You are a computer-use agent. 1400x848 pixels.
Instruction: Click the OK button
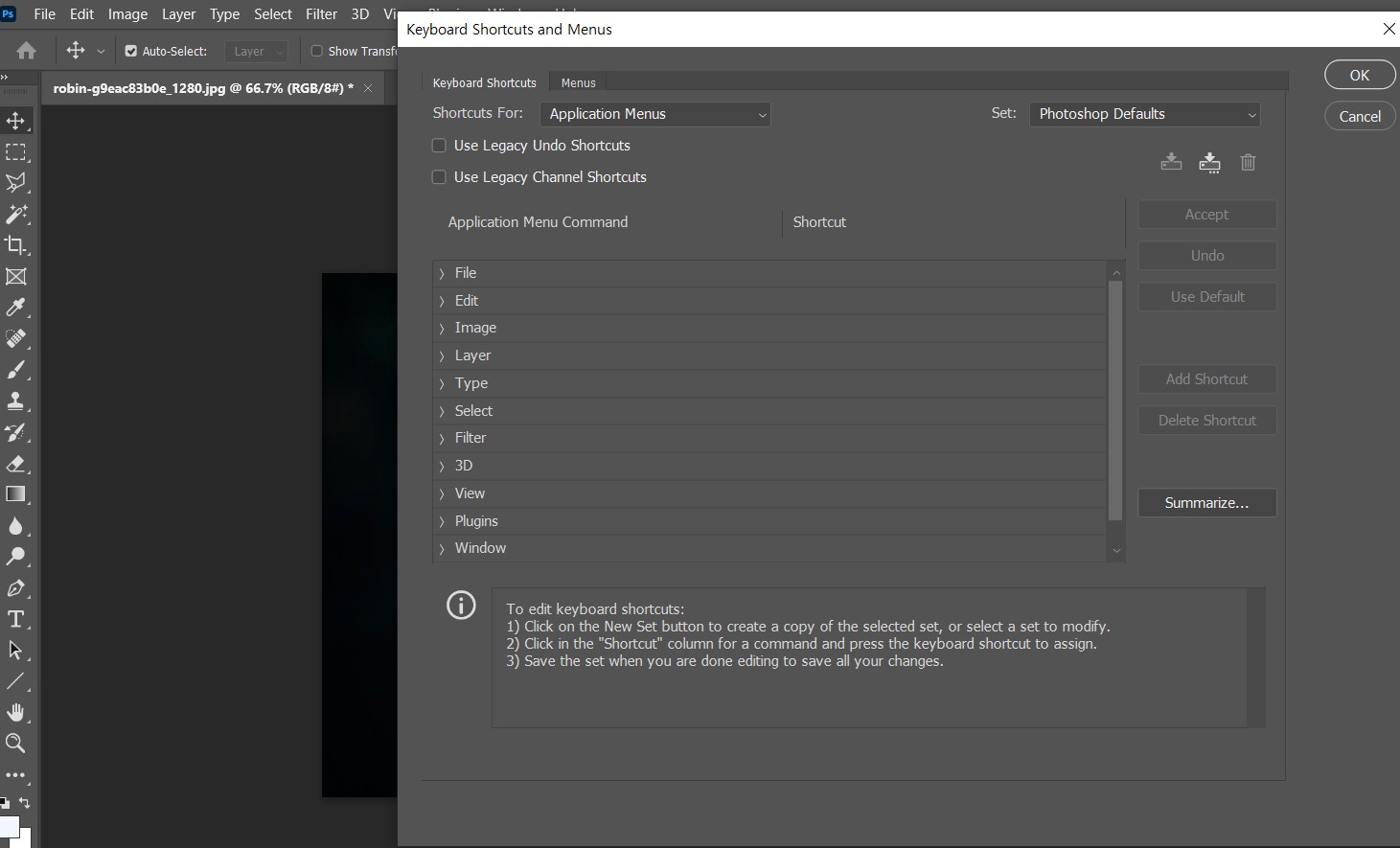point(1359,75)
